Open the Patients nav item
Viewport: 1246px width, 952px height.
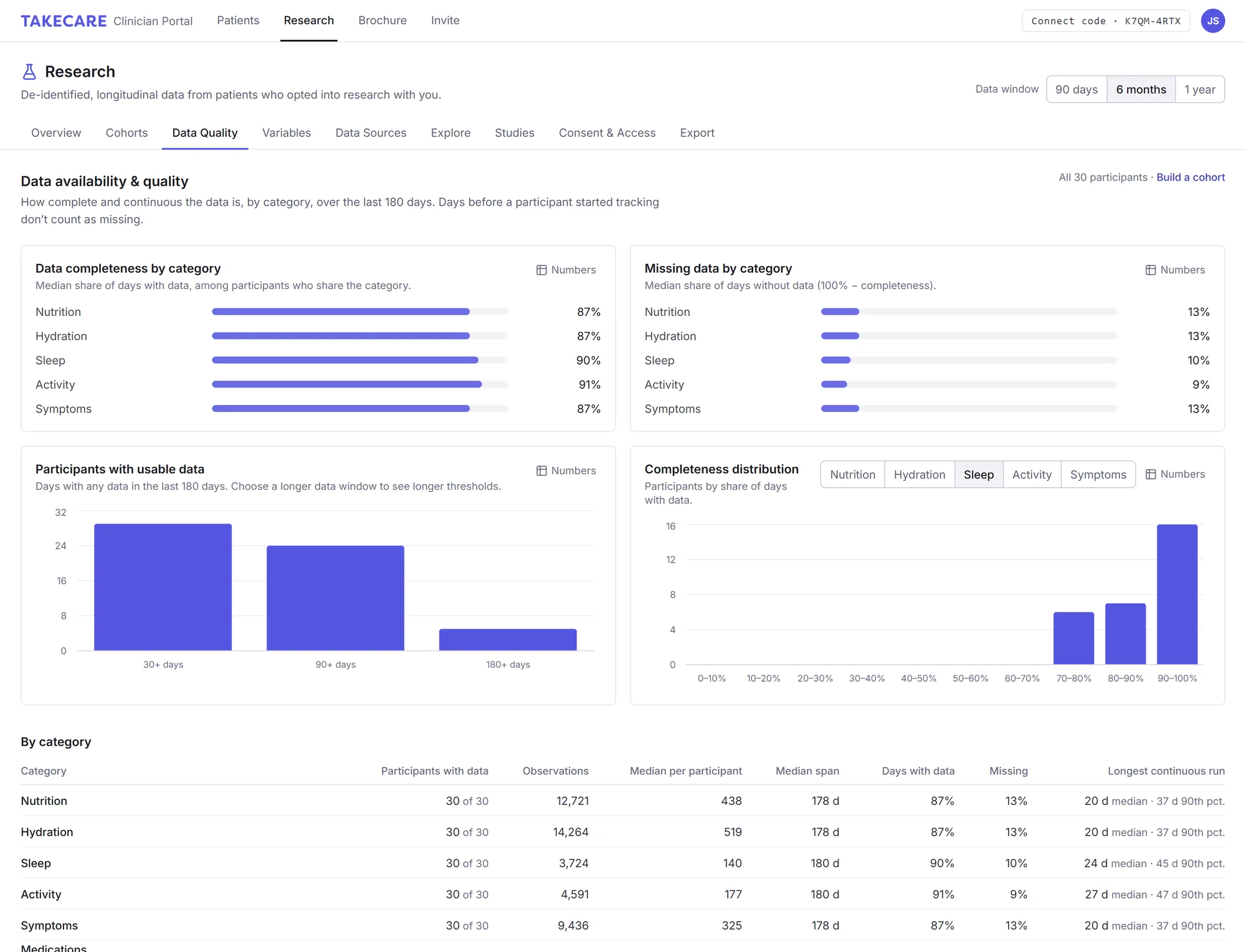click(238, 21)
